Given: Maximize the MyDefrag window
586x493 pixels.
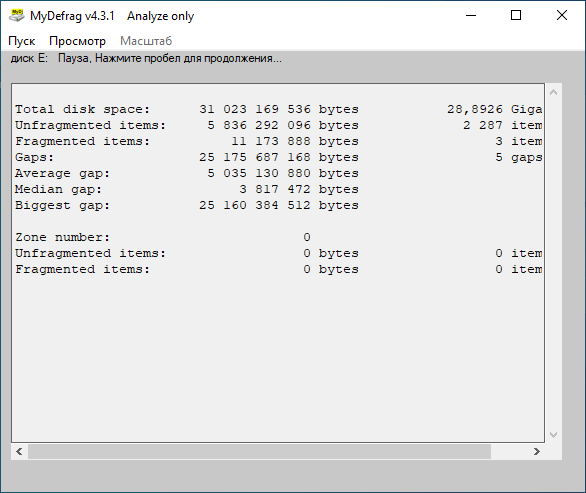Looking at the screenshot, I should (516, 16).
